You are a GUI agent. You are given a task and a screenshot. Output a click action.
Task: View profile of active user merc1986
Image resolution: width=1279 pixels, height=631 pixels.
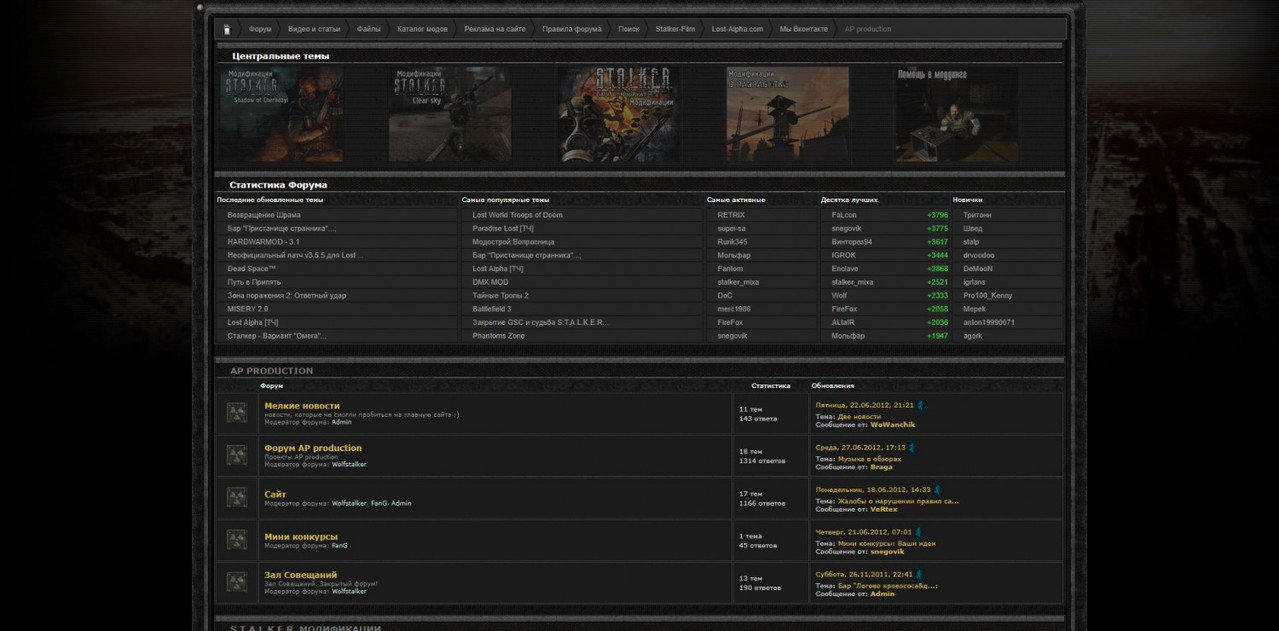click(734, 309)
